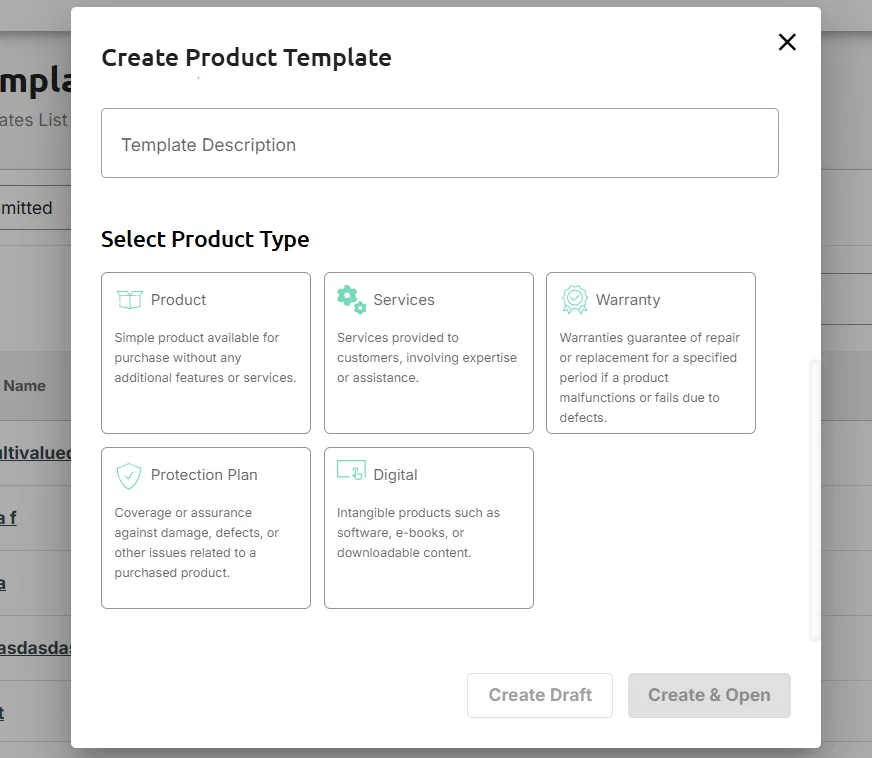Click the "Digital" card title
The image size is (872, 758).
(x=395, y=475)
